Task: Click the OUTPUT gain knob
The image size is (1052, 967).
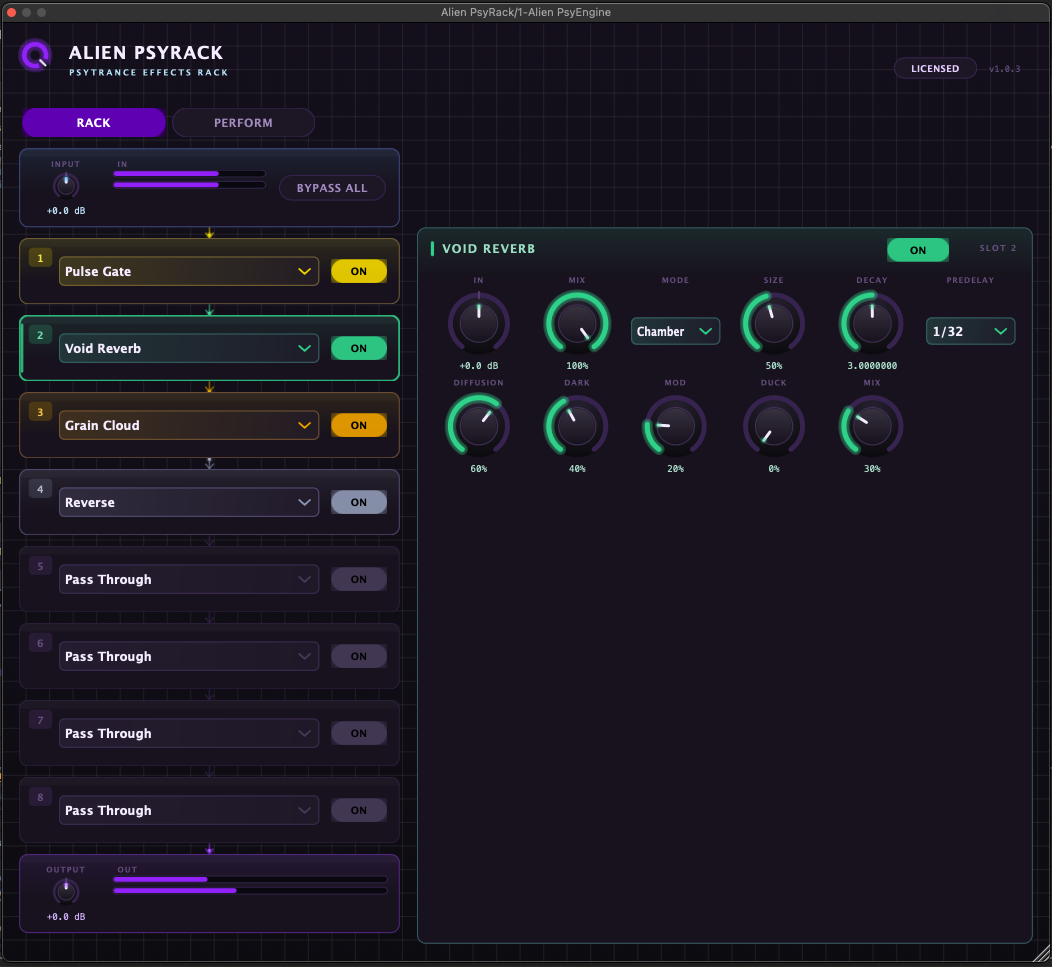Action: tap(66, 892)
